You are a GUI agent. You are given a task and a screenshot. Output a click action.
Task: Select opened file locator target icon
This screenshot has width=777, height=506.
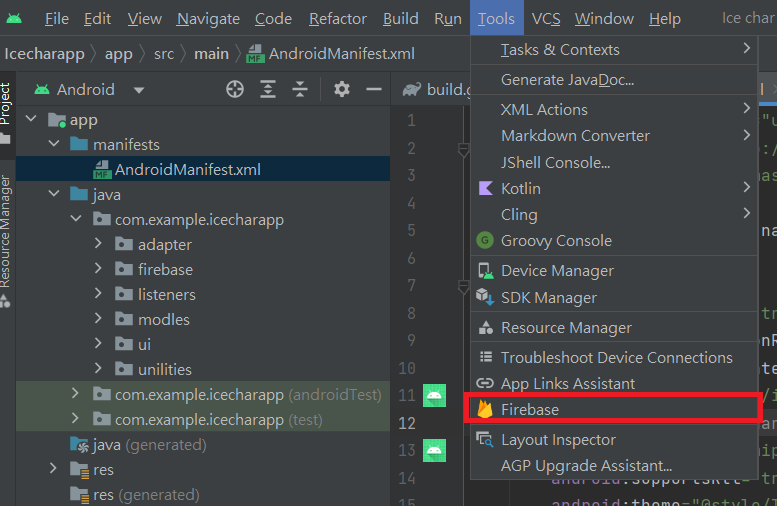[x=235, y=89]
